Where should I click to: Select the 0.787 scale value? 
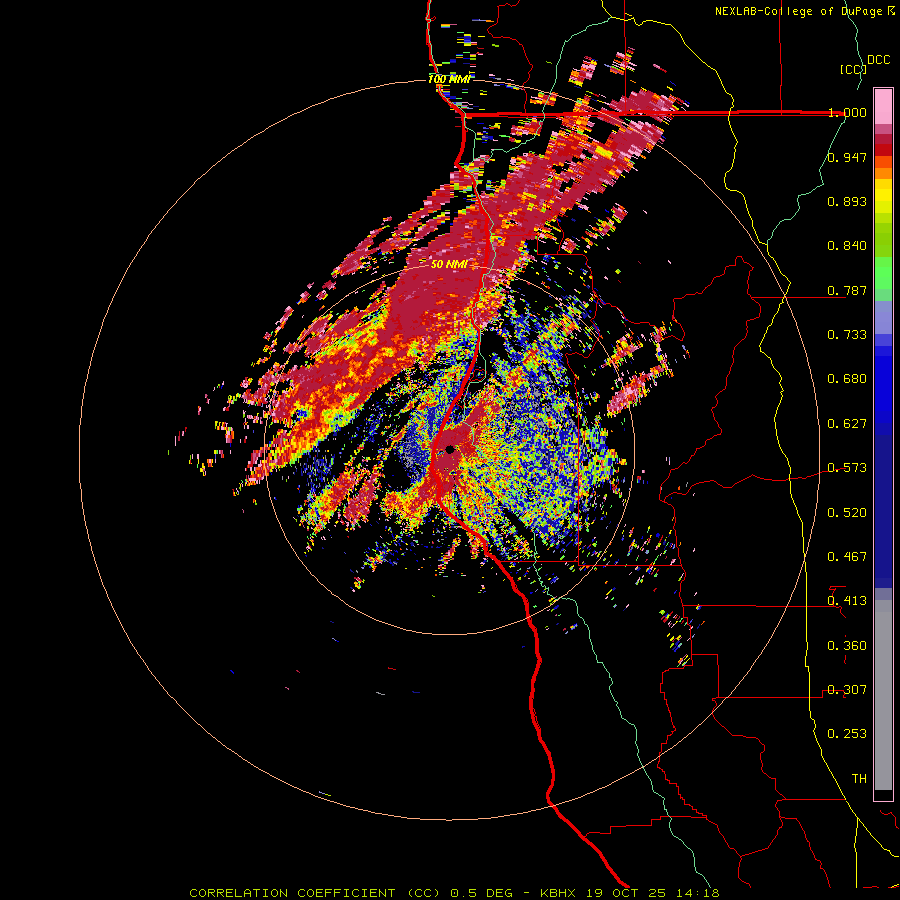[847, 290]
